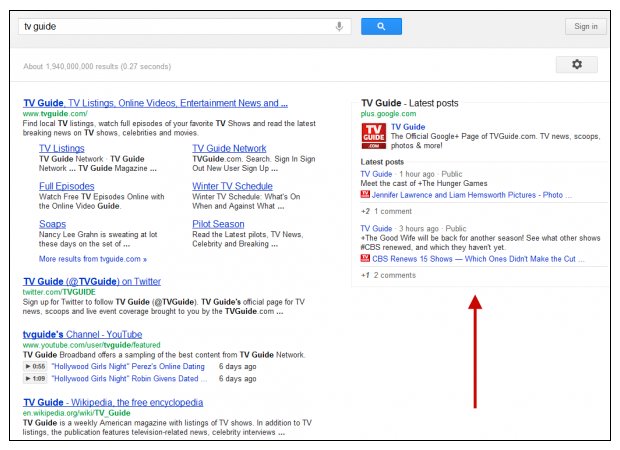Image resolution: width=620 pixels, height=450 pixels.
Task: Click the www.youtube.com/user/tvguide/featured URL
Action: (x=91, y=345)
